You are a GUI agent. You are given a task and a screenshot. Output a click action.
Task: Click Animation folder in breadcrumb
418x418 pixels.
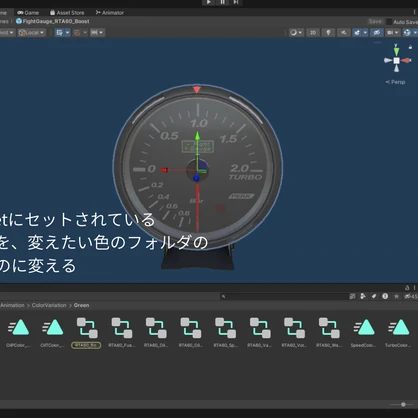tap(12, 305)
